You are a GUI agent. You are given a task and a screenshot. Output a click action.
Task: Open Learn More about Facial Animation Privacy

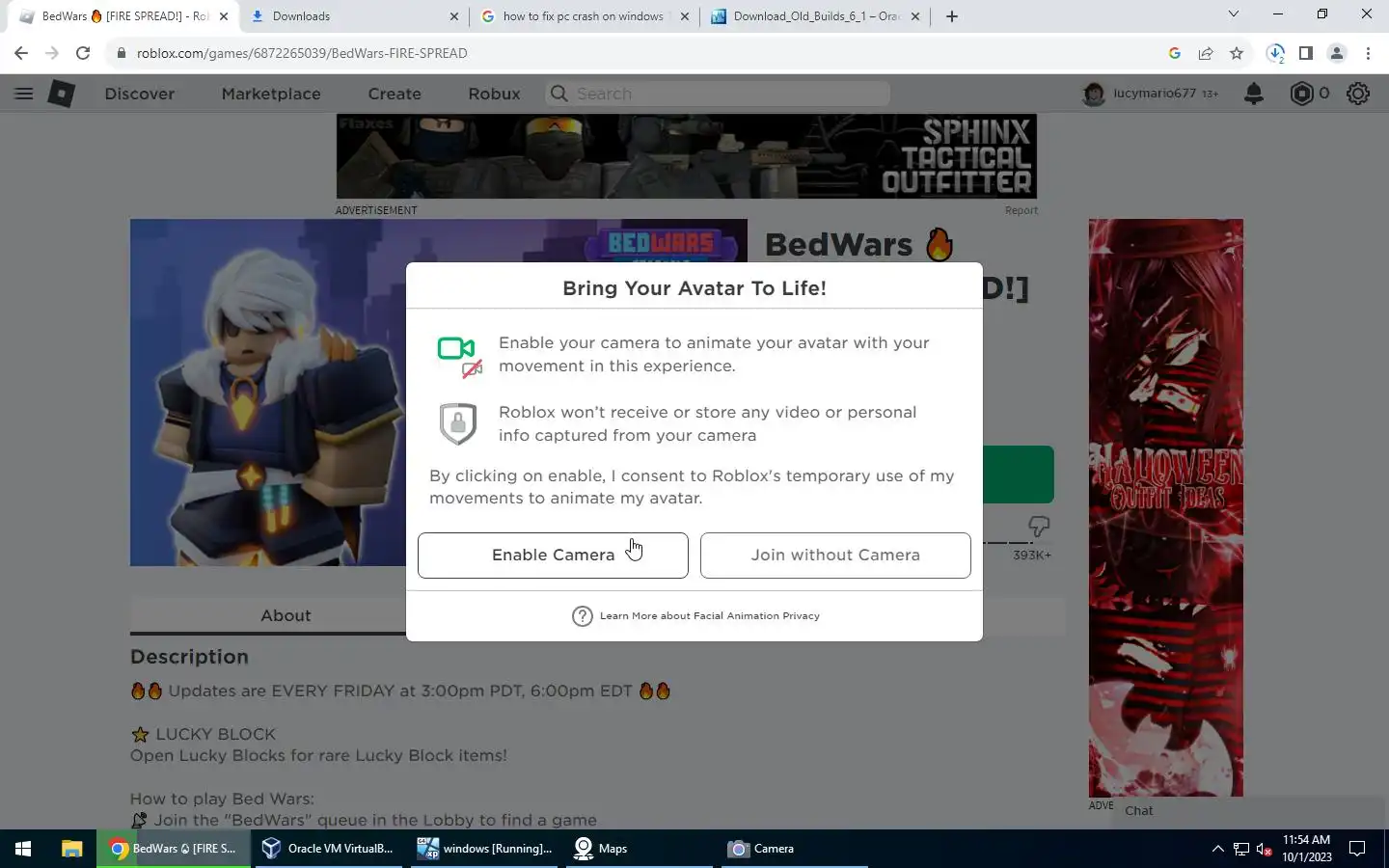click(x=709, y=615)
